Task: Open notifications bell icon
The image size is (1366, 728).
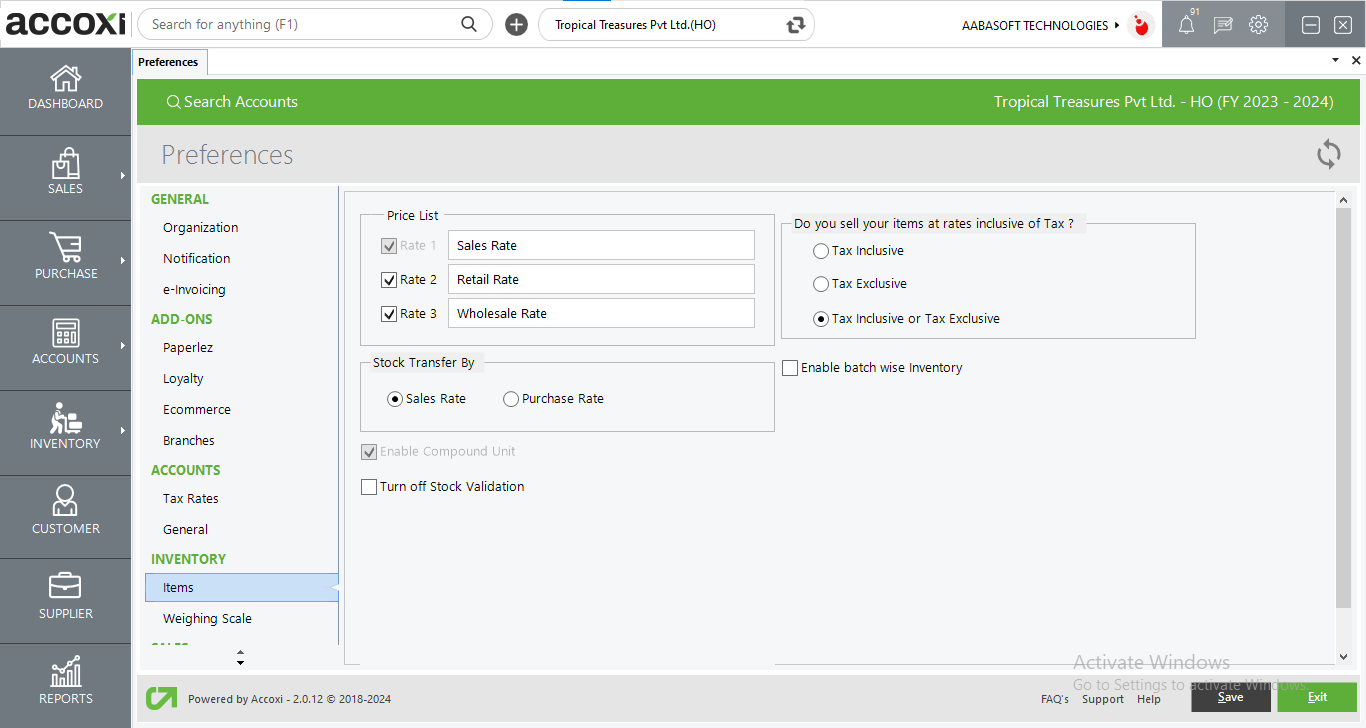Action: [1186, 26]
